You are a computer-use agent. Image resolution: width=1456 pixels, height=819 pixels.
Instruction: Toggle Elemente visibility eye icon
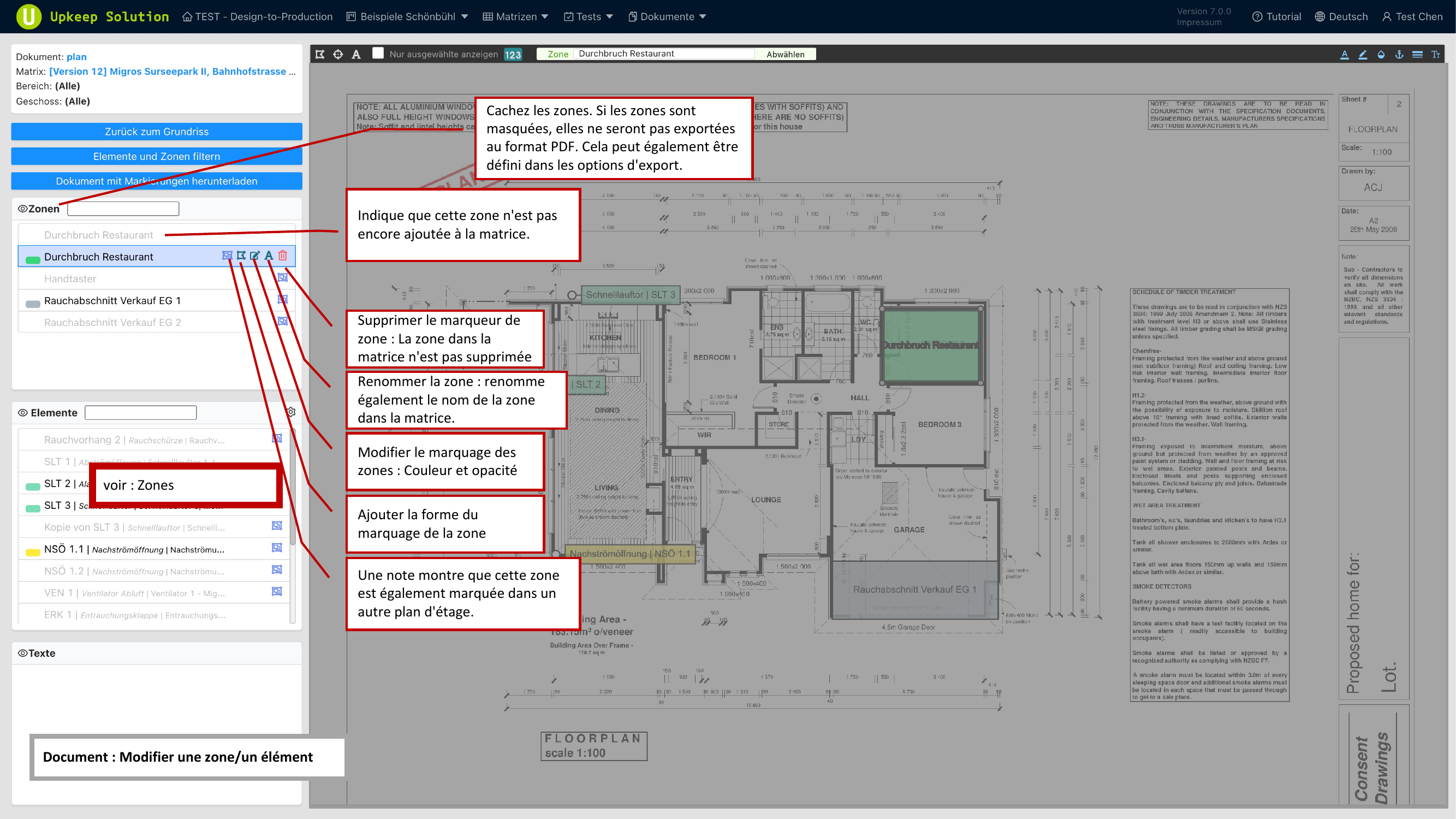coord(22,413)
